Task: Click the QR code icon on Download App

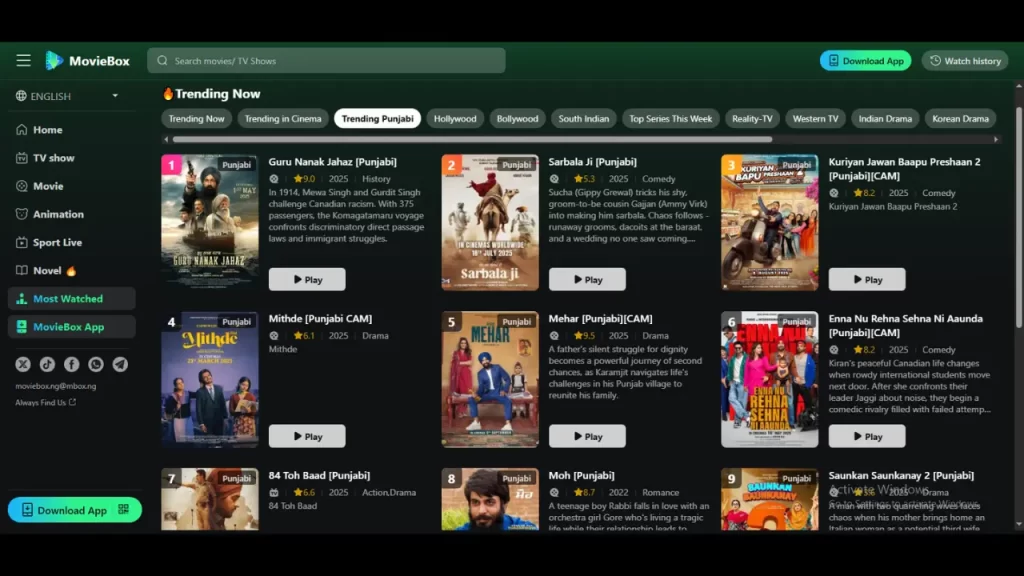Action: click(123, 509)
